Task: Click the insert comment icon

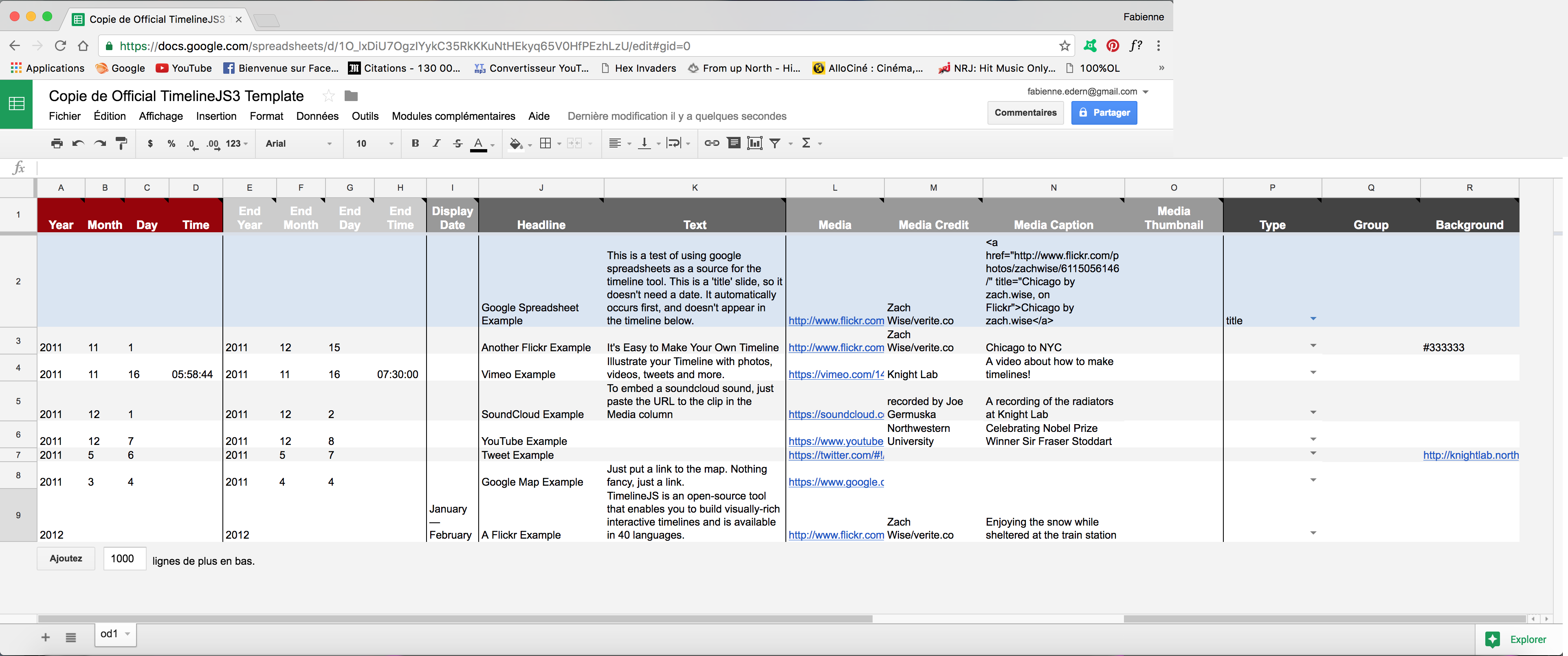Action: pos(734,143)
